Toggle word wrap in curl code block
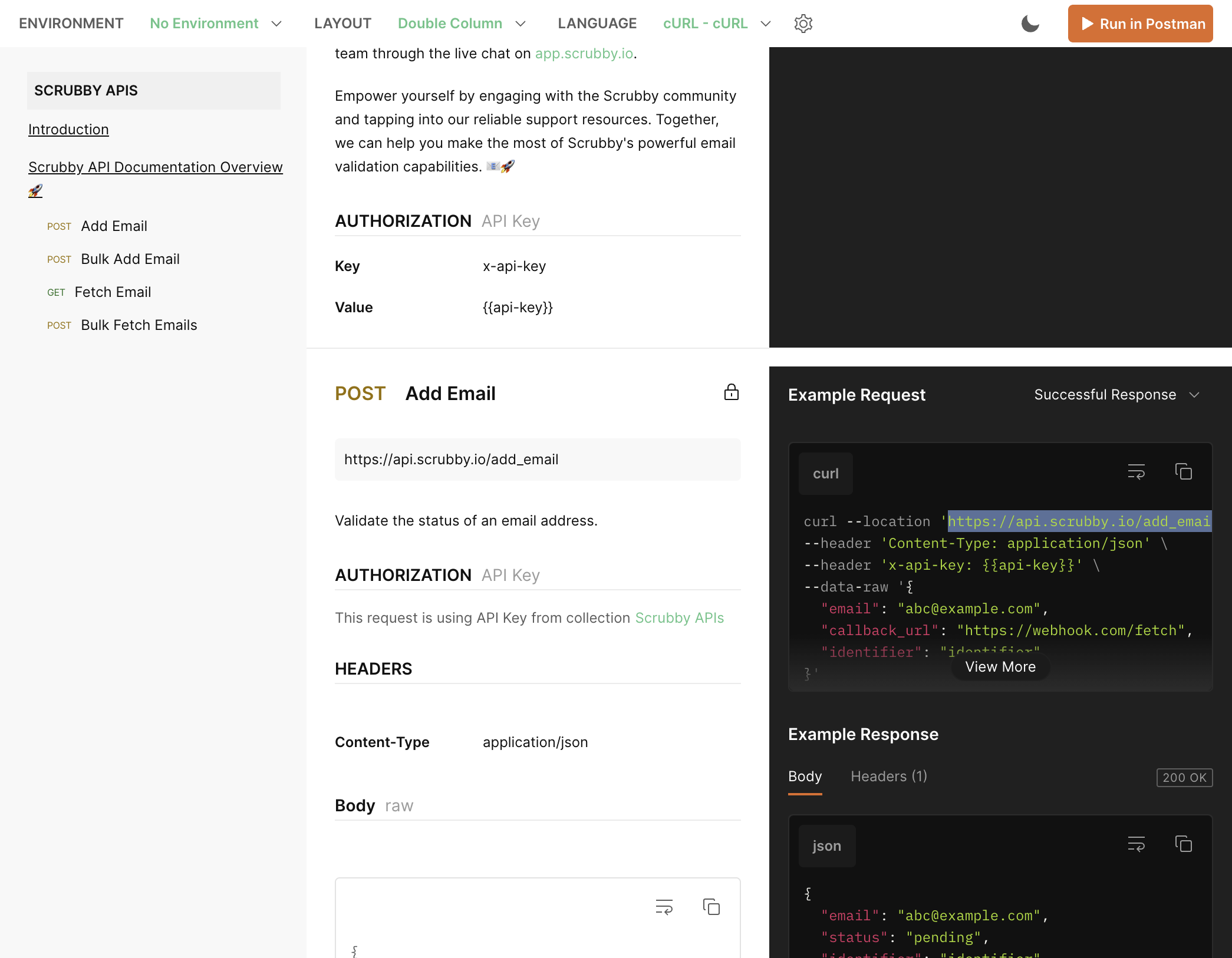Image resolution: width=1232 pixels, height=958 pixels. [x=1136, y=472]
